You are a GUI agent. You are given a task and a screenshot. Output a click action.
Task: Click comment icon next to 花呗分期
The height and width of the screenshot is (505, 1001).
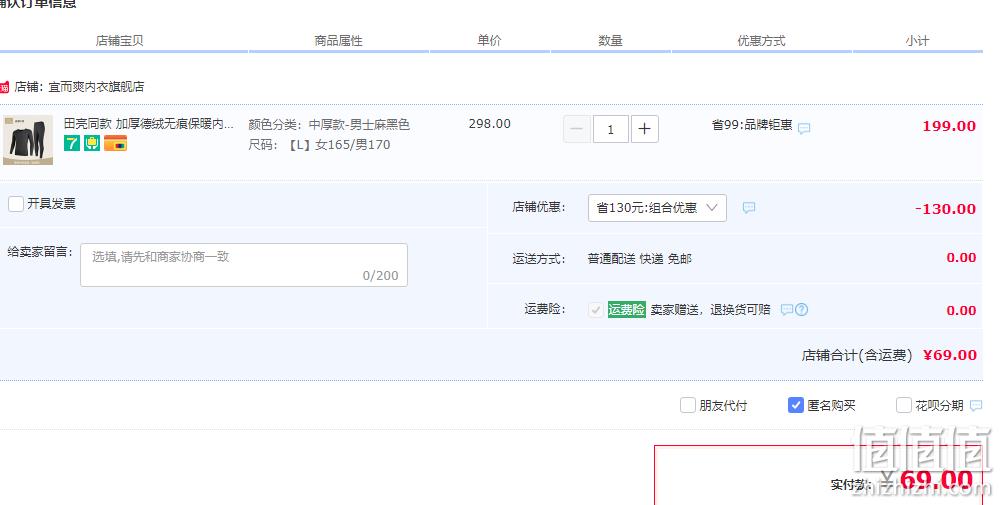975,405
